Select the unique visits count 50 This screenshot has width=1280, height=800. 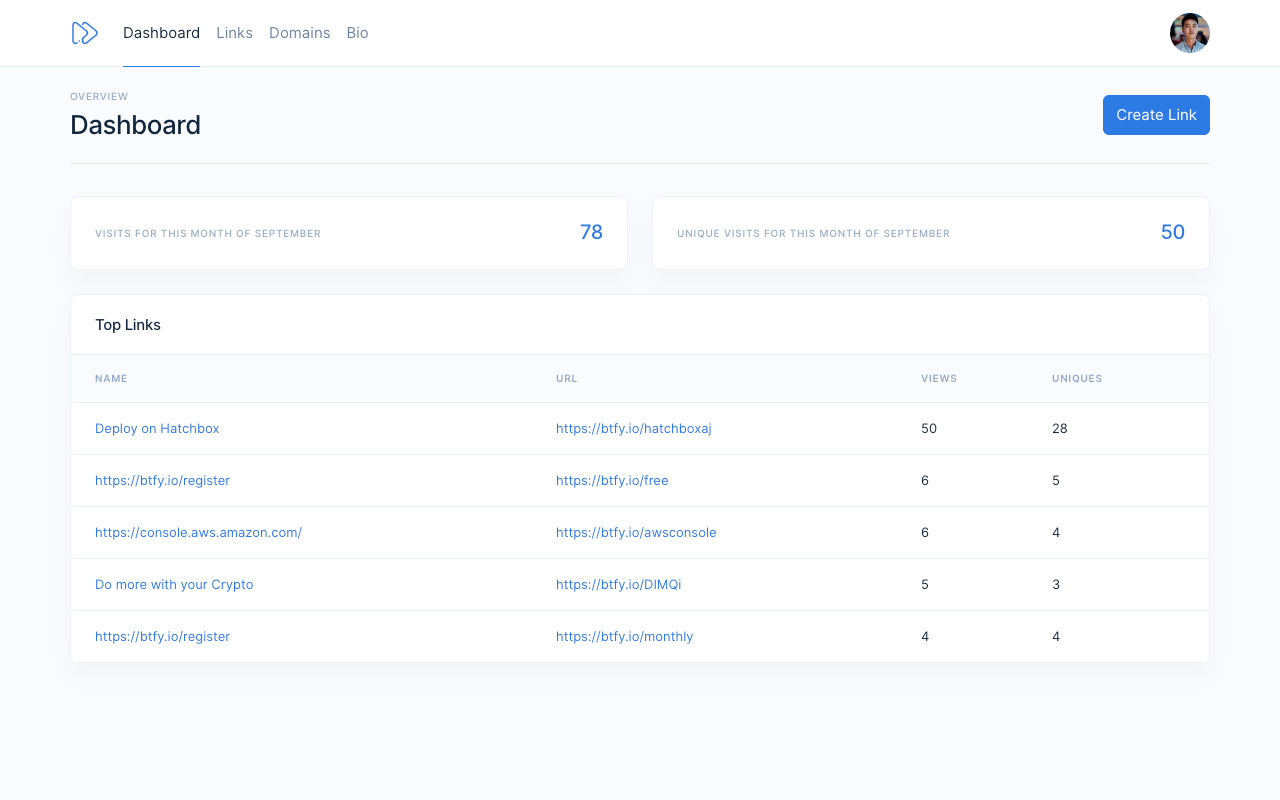point(1172,232)
